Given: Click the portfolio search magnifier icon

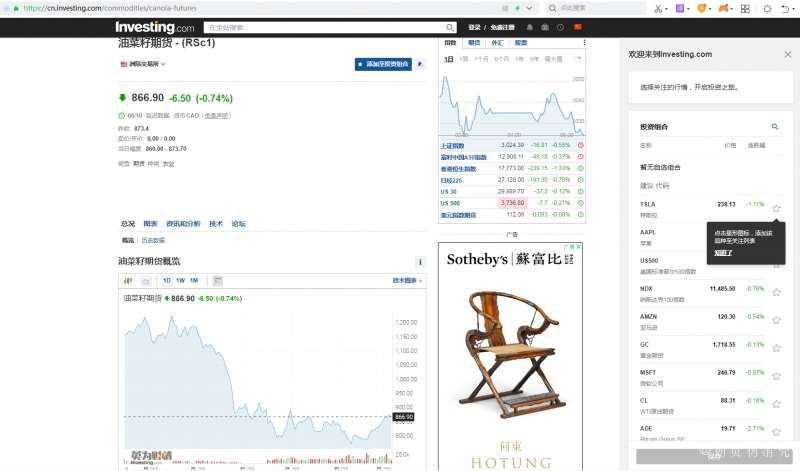Looking at the screenshot, I should pos(774,127).
